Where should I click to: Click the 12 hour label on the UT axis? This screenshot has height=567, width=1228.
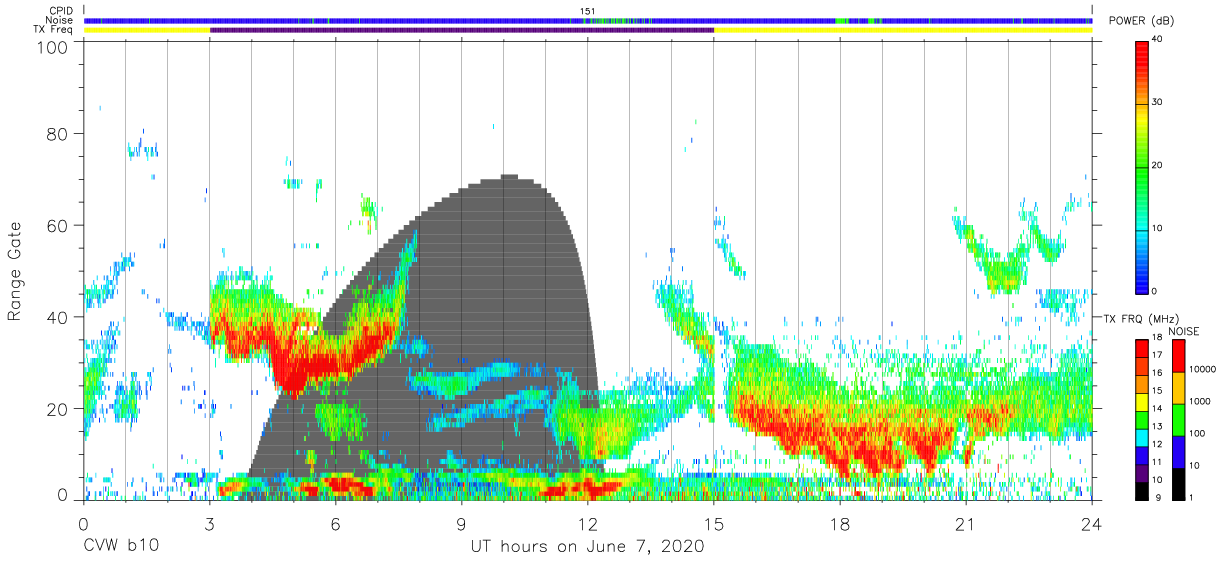tap(588, 523)
